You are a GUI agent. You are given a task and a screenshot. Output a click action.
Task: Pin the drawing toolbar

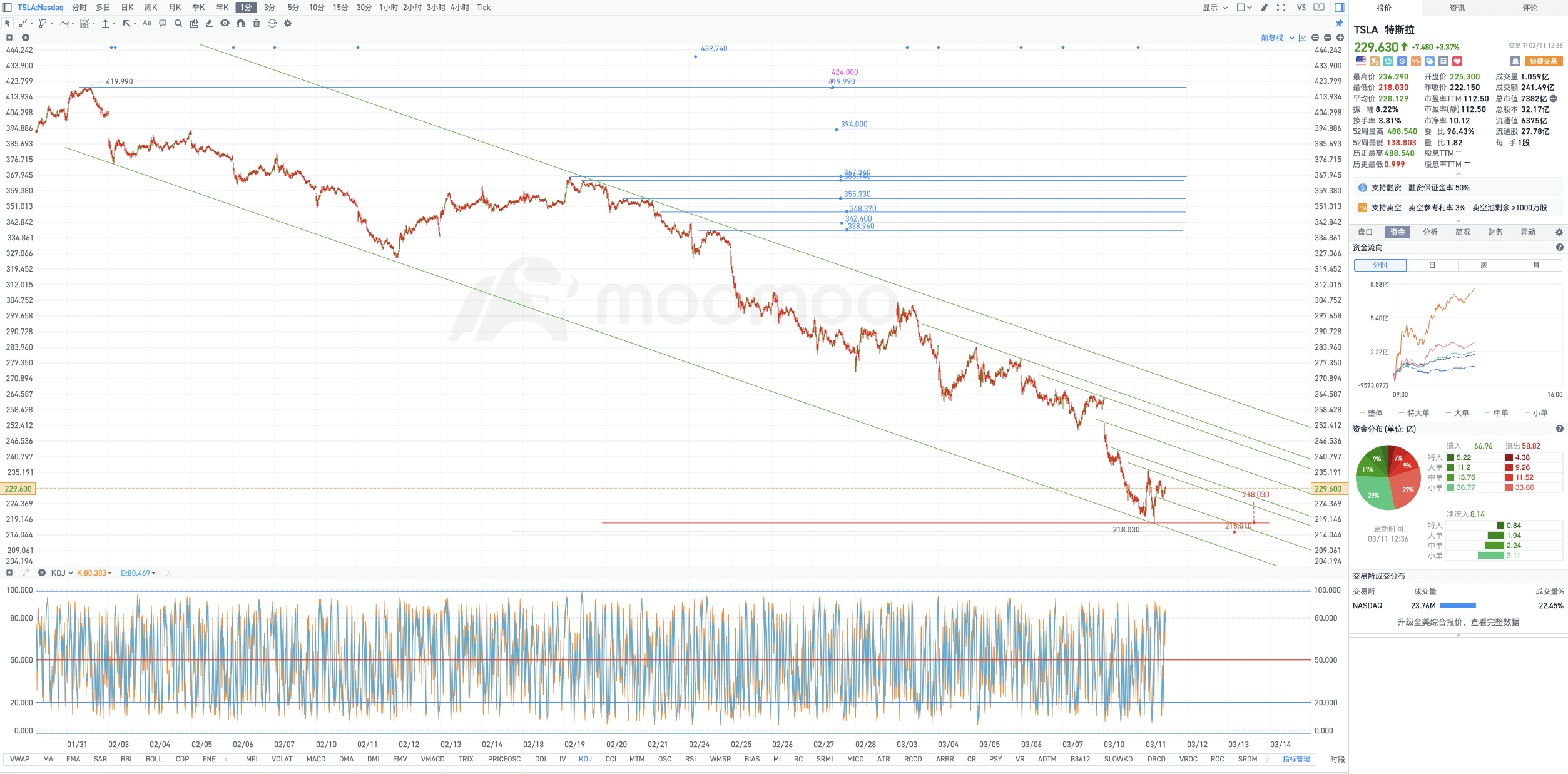point(1340,23)
